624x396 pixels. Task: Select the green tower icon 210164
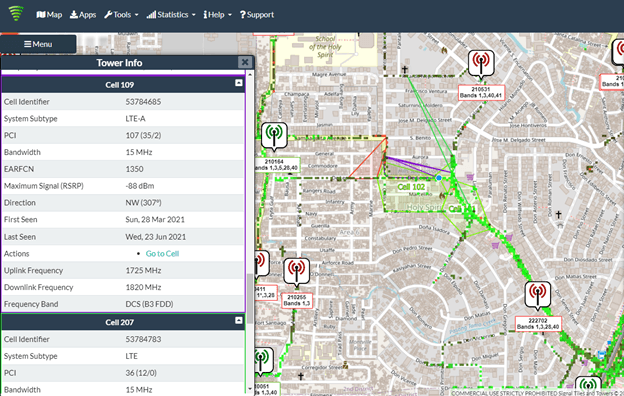coord(274,136)
